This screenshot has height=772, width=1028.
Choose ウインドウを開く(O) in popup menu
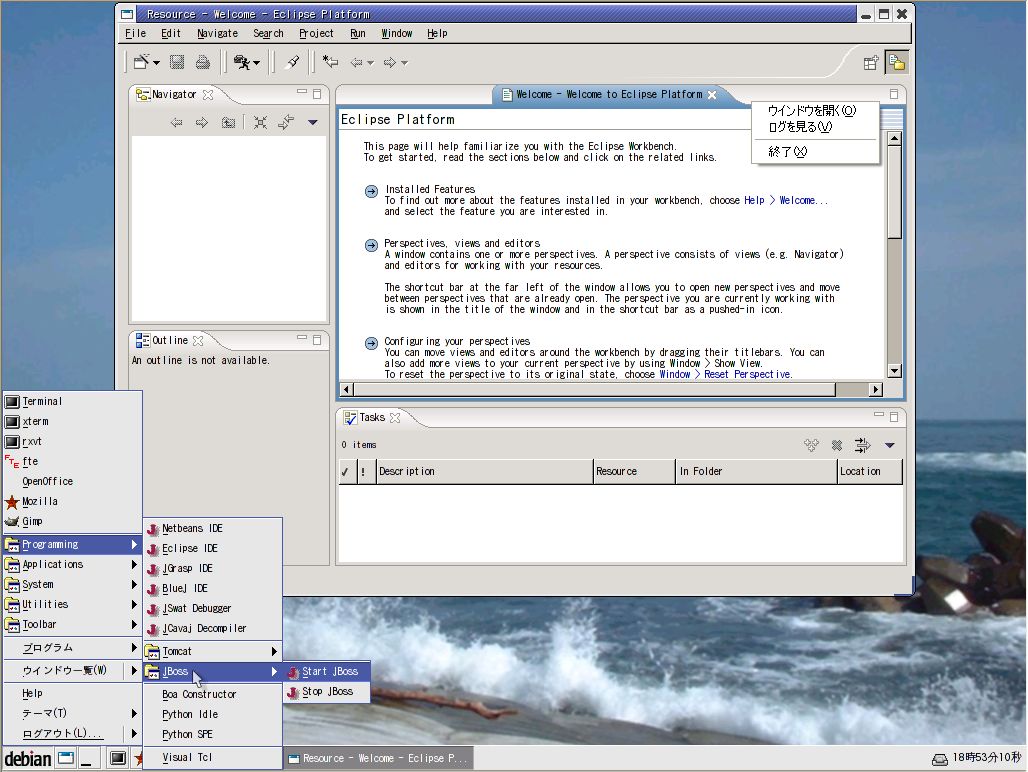(812, 111)
